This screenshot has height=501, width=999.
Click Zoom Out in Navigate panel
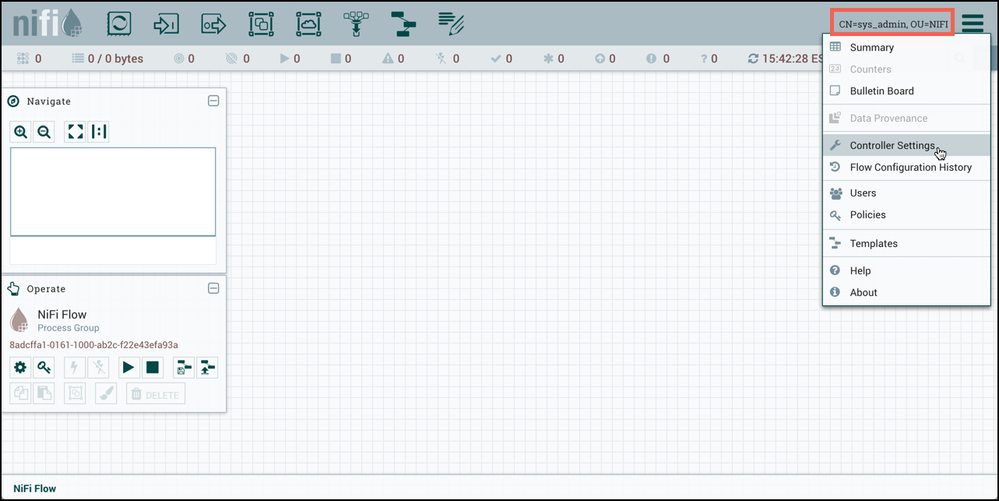pyautogui.click(x=44, y=132)
